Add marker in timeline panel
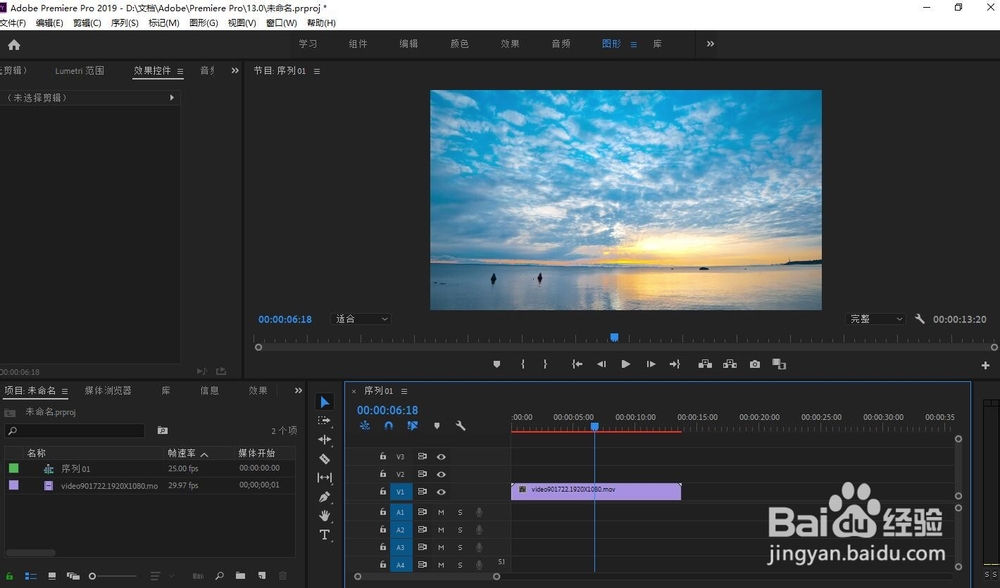 click(x=437, y=425)
